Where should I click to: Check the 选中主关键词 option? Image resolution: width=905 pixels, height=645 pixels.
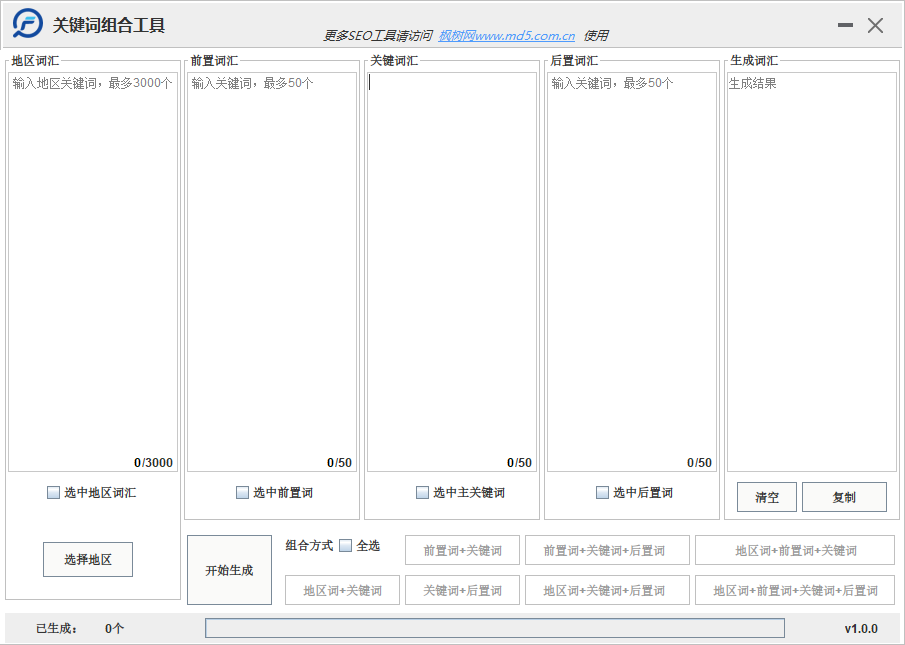tap(423, 492)
